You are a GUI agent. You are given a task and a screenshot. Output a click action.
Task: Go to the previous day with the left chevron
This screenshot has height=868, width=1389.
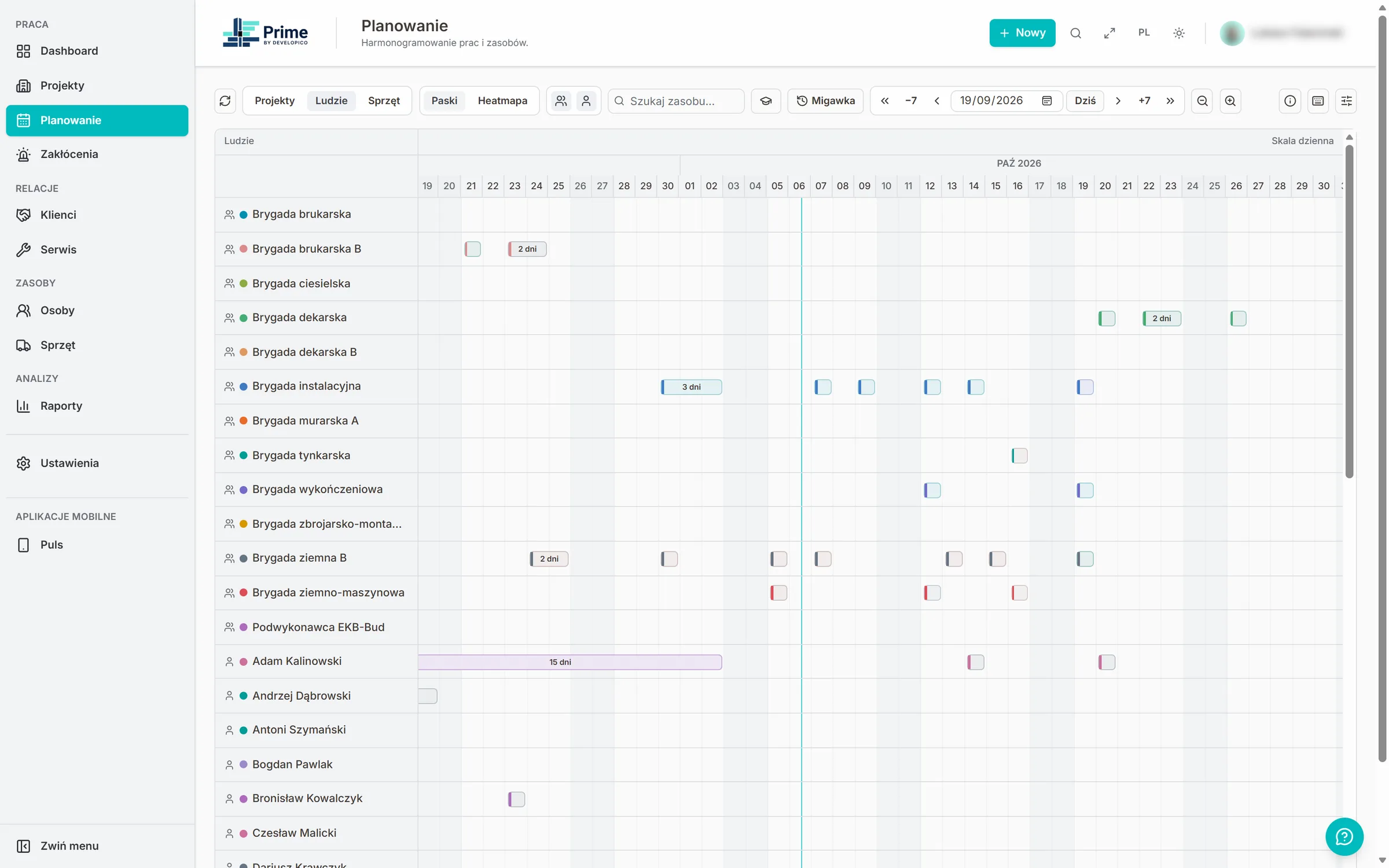(x=937, y=101)
